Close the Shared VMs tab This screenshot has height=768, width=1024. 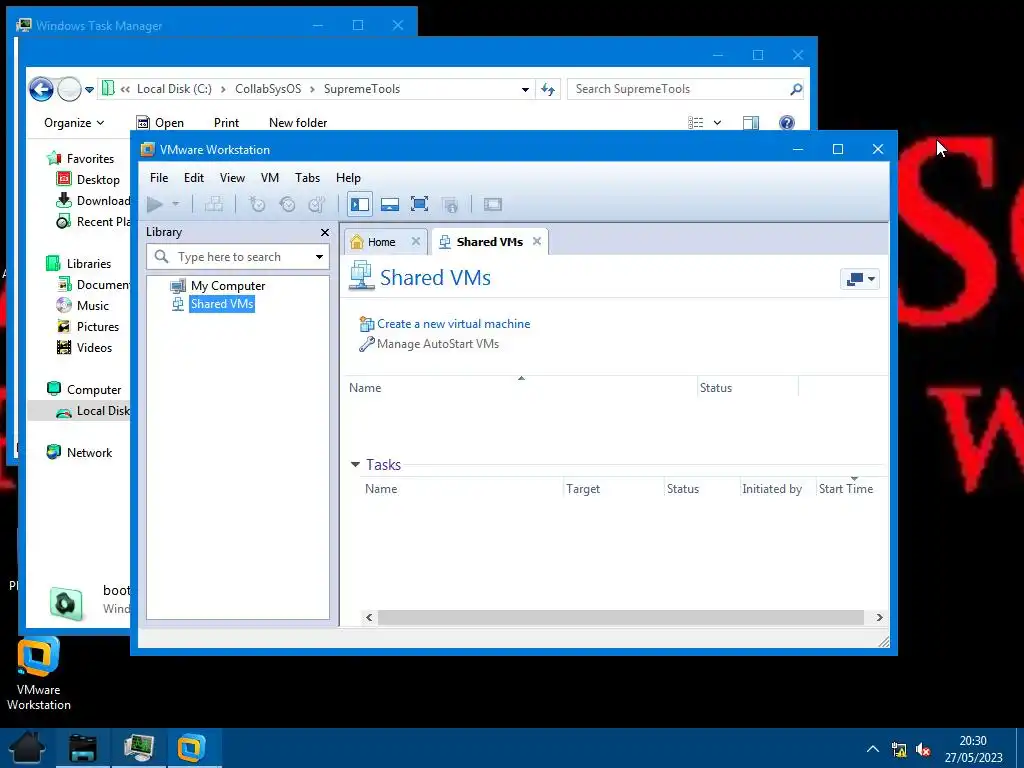537,241
